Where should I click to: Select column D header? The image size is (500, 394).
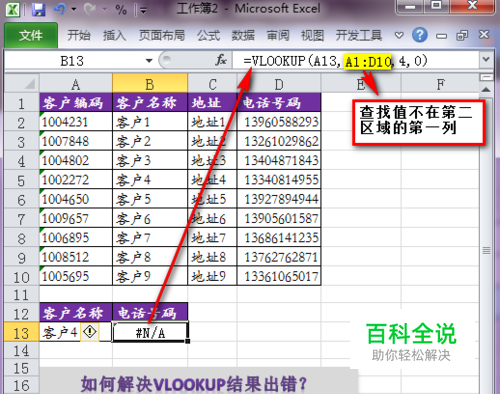coord(279,84)
